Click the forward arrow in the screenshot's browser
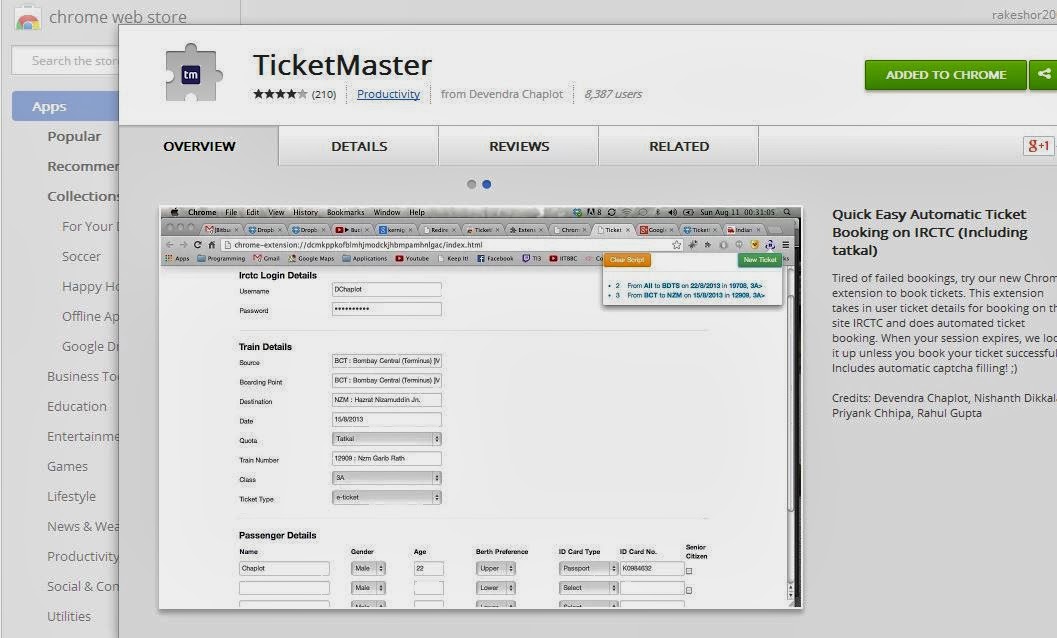The width and height of the screenshot is (1057, 638). click(x=183, y=245)
